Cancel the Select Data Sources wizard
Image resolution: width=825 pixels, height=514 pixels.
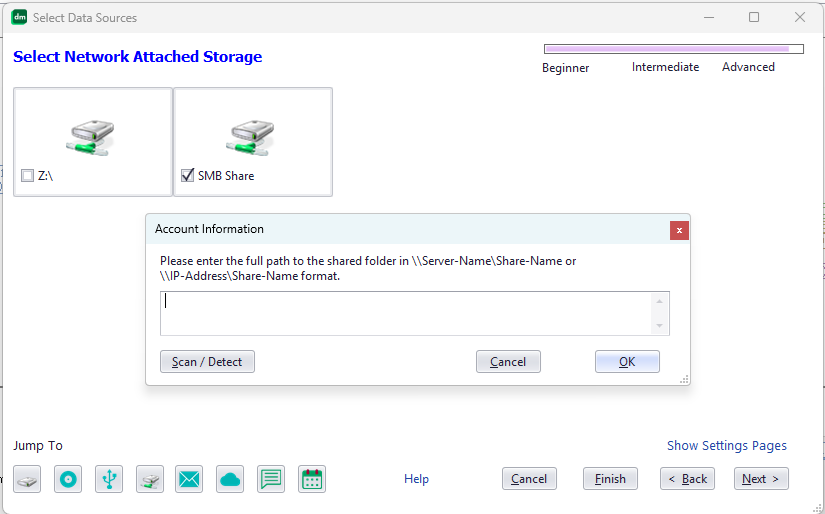pos(529,479)
